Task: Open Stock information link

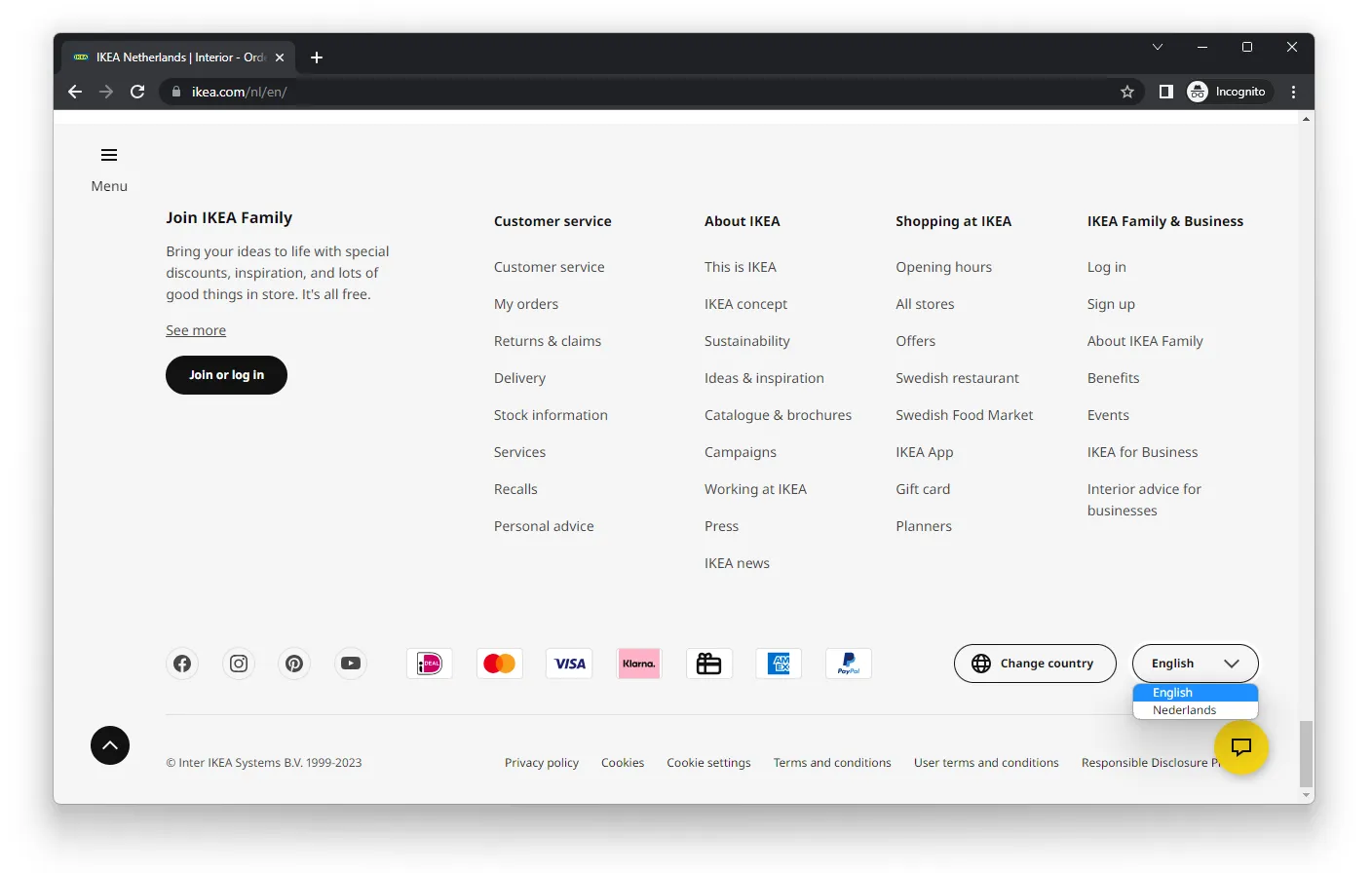Action: [551, 415]
